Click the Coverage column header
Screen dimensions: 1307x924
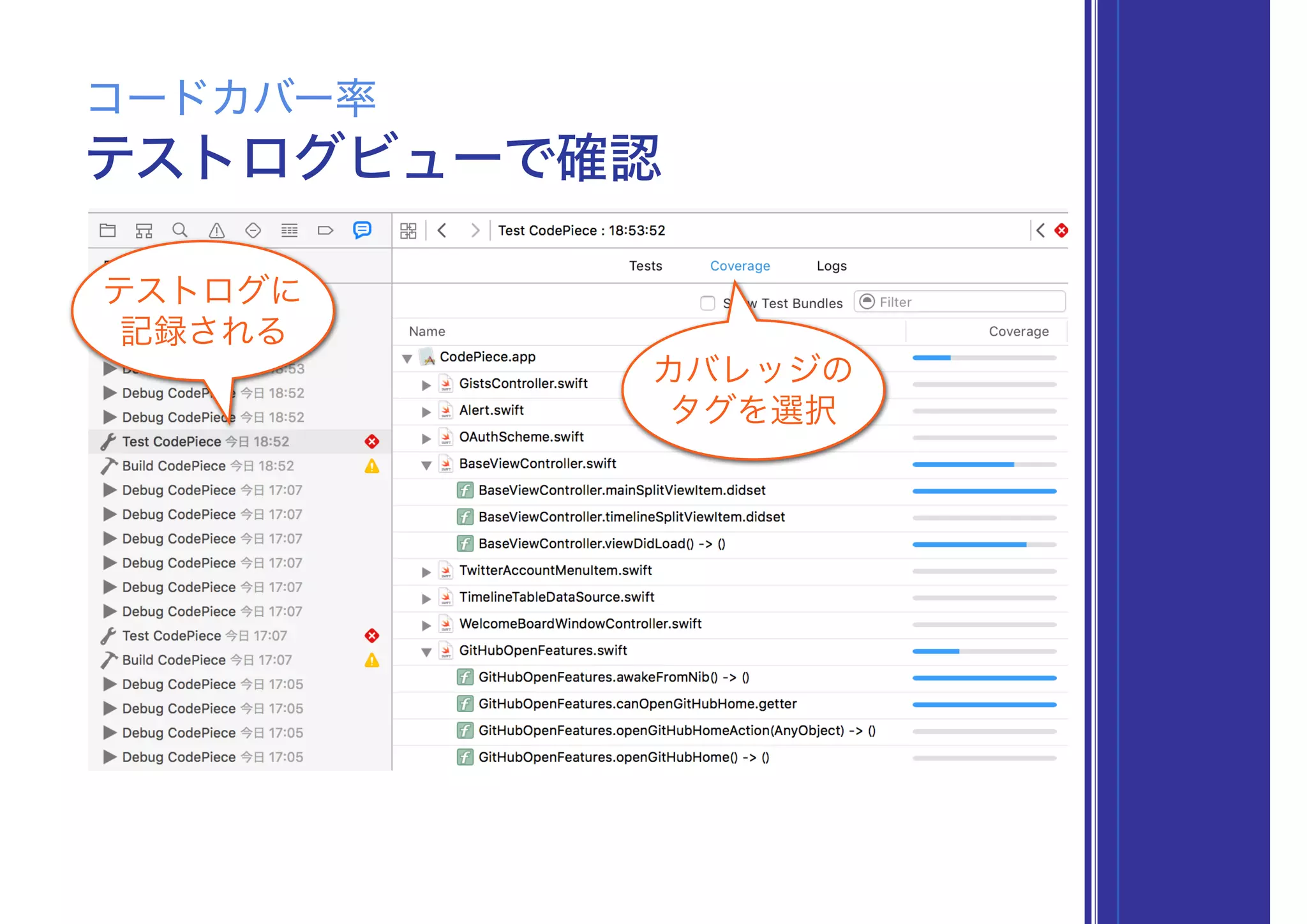pyautogui.click(x=1019, y=331)
